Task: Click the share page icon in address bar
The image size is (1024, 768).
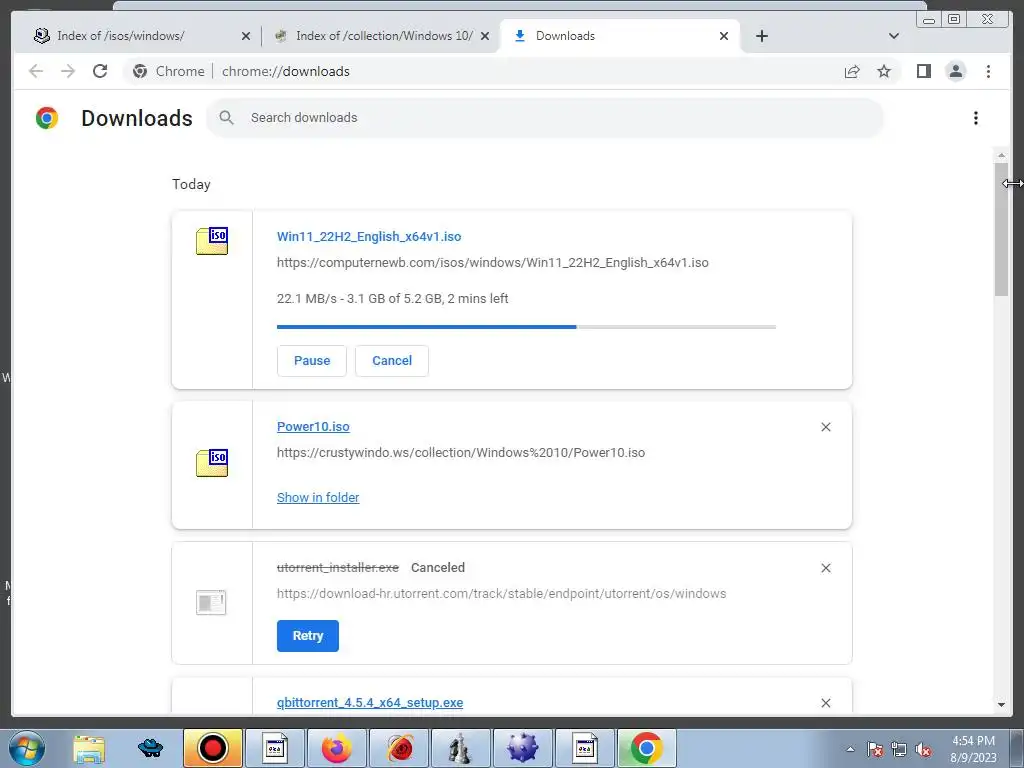Action: [852, 71]
